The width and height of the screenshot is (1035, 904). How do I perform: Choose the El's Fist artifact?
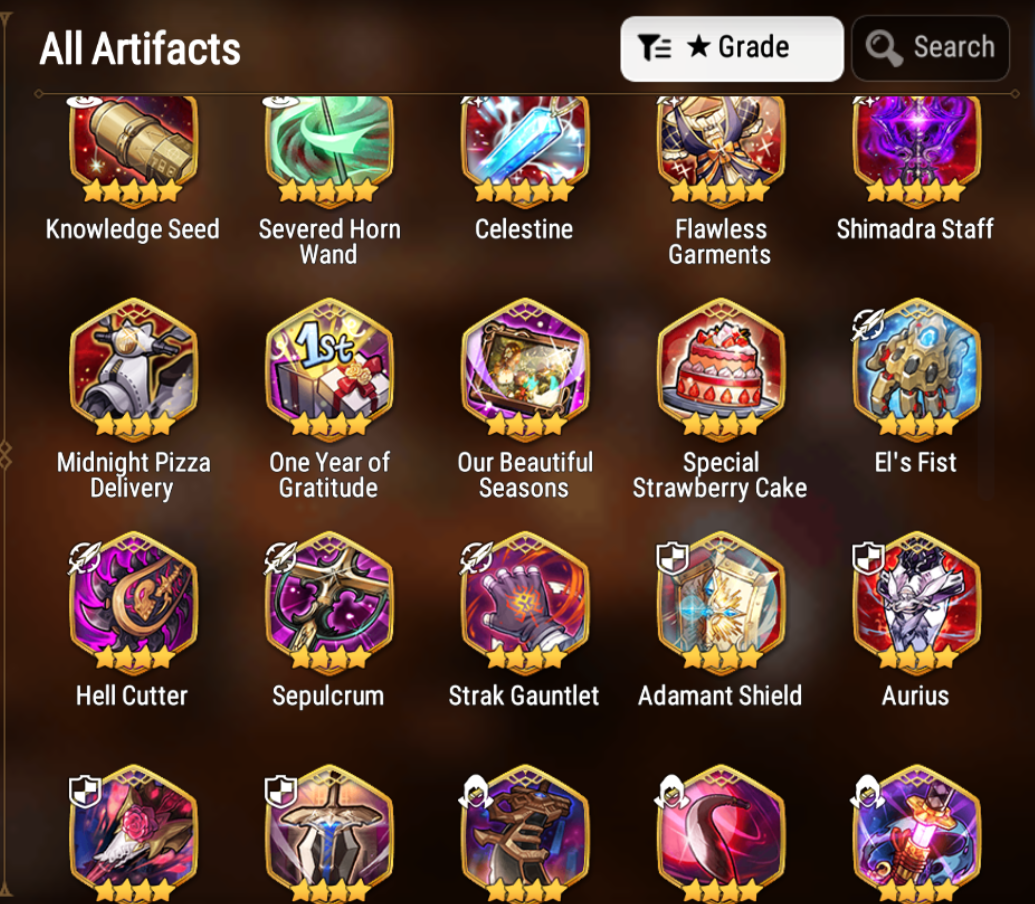[x=916, y=368]
